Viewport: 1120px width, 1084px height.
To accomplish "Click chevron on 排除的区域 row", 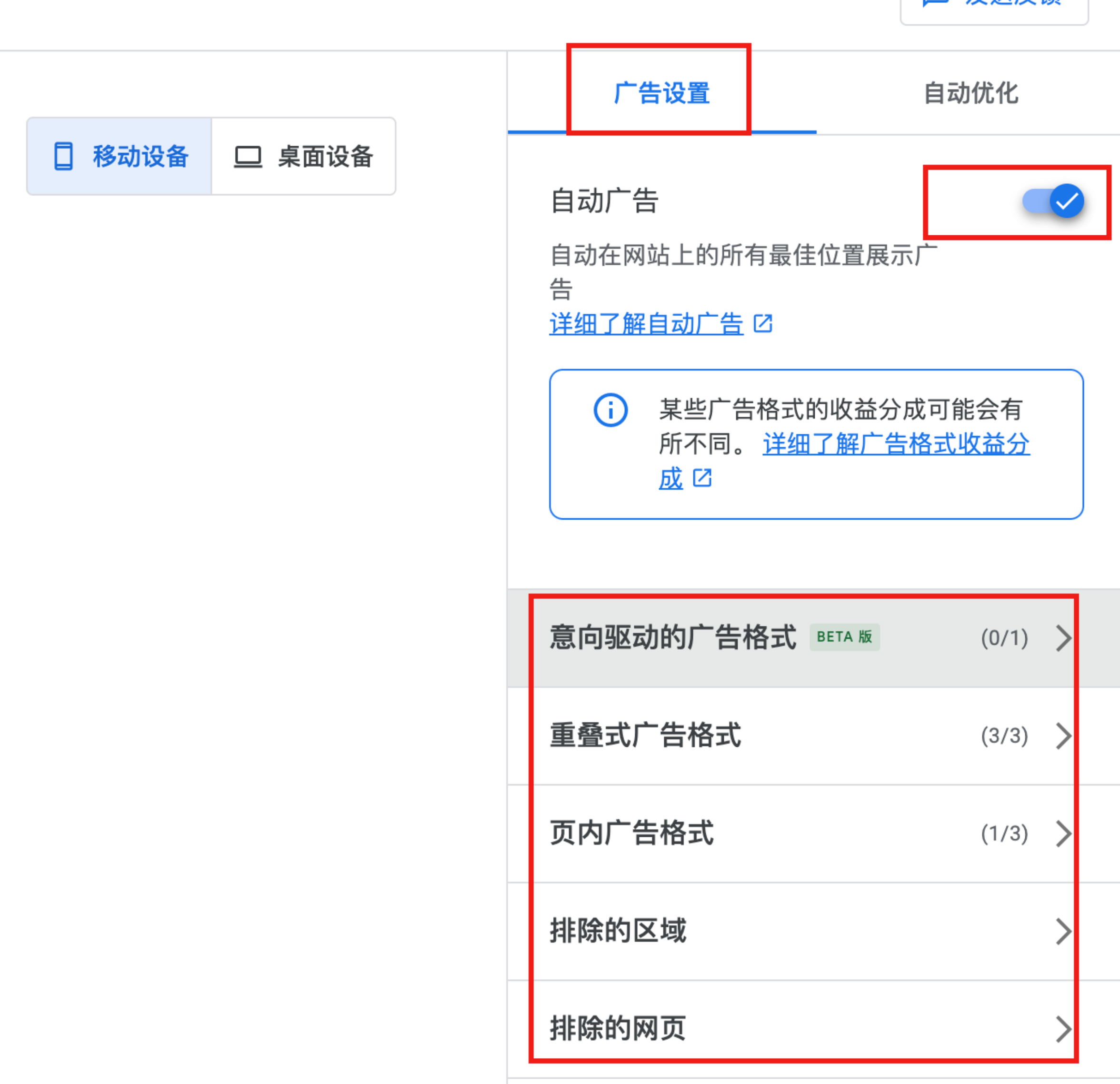I will (1063, 932).
